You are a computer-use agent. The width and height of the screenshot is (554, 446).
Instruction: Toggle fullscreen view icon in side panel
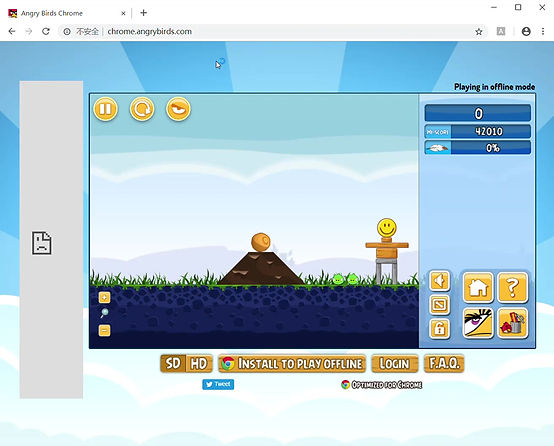pos(440,305)
